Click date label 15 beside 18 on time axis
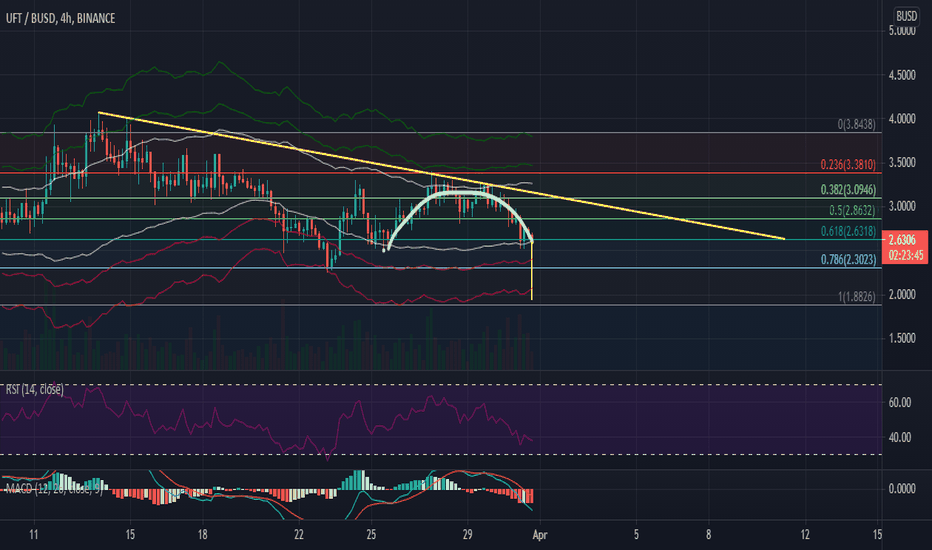932x550 pixels. click(130, 535)
